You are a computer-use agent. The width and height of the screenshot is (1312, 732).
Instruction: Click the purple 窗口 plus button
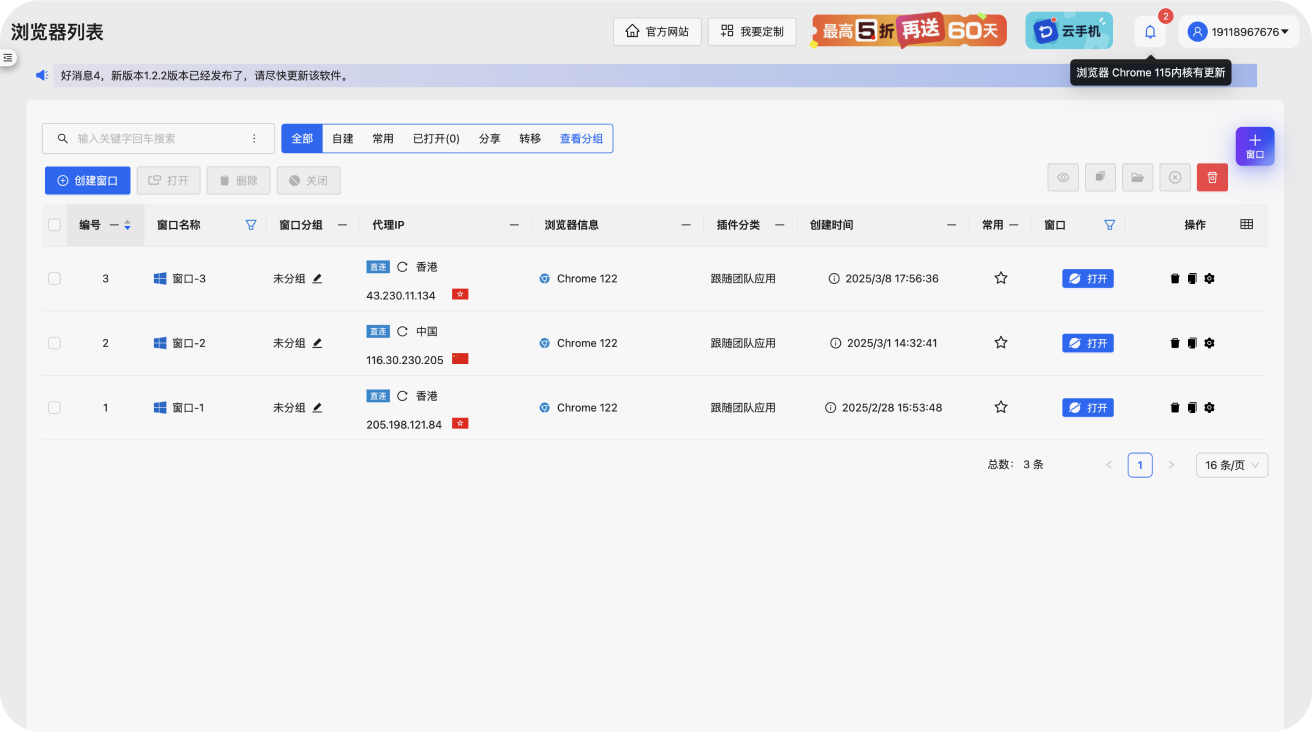pyautogui.click(x=1255, y=145)
